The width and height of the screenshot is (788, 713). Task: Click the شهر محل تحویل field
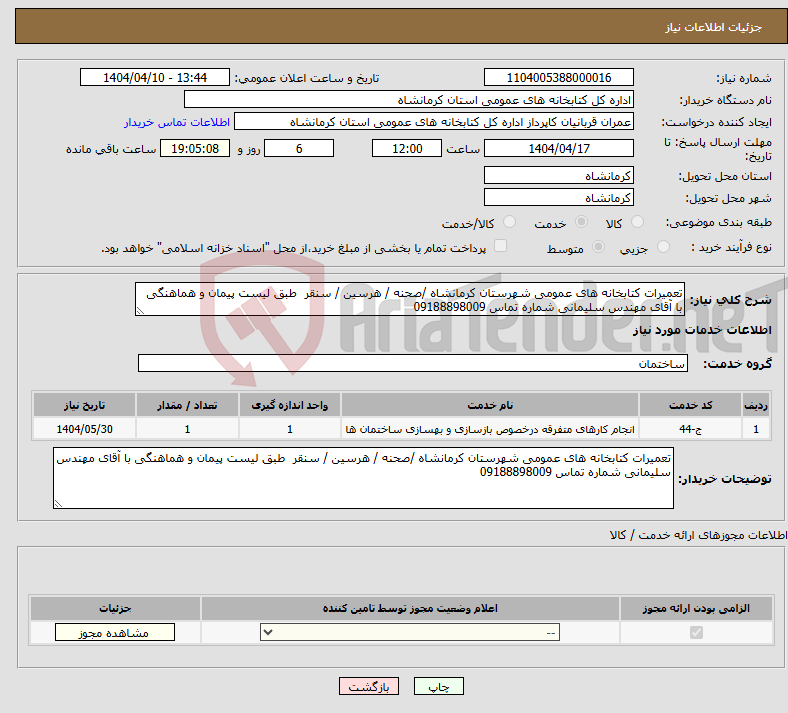click(x=559, y=197)
